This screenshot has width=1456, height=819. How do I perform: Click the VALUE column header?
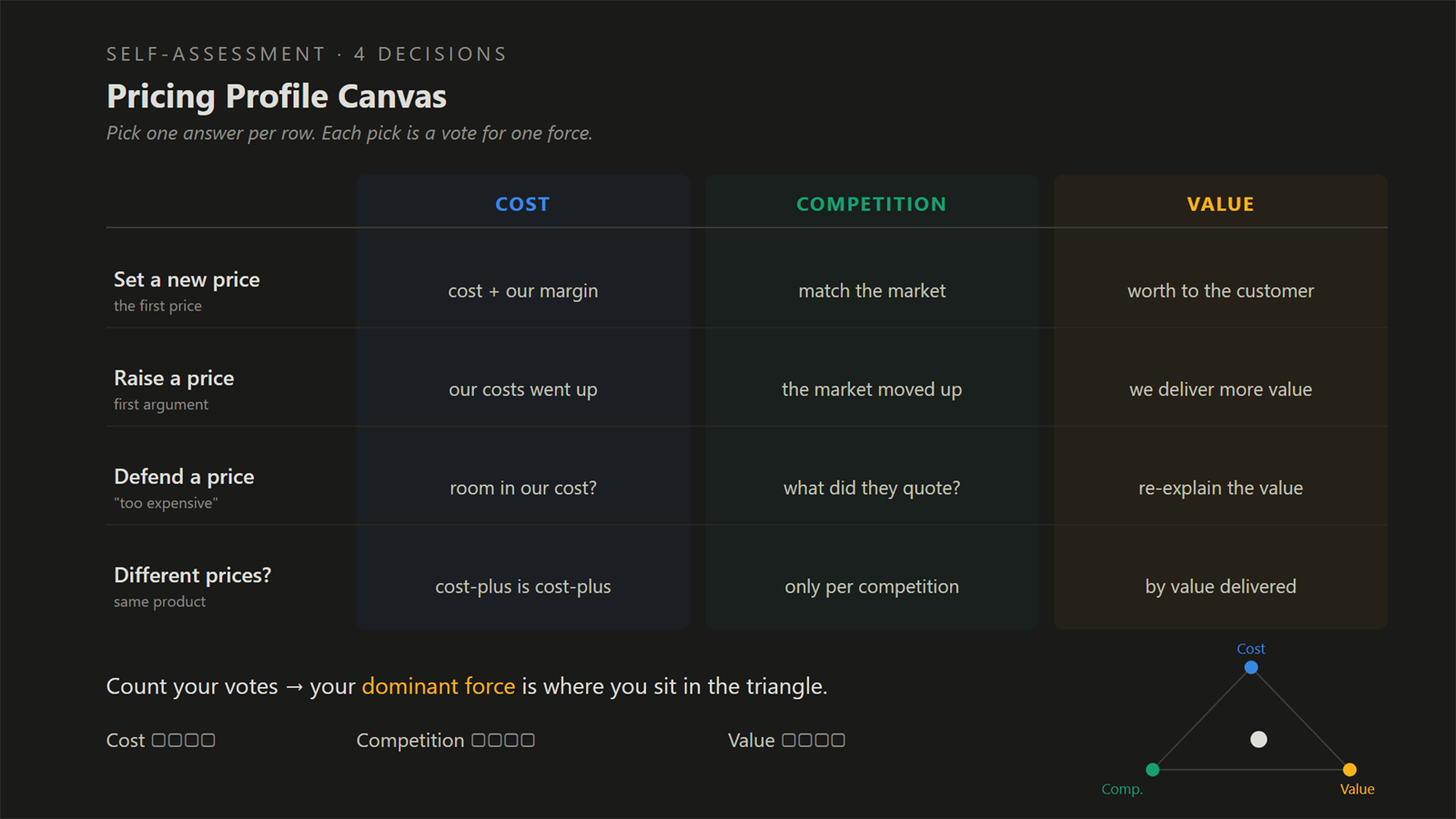coord(1220,204)
